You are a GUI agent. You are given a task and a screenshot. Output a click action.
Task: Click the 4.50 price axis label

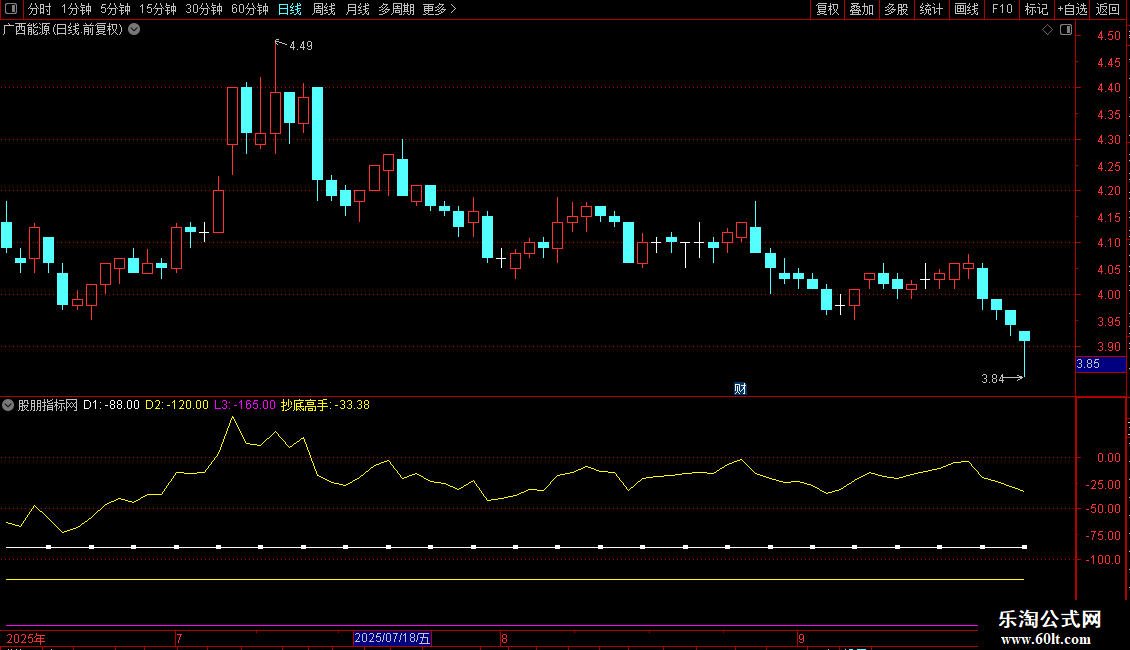tap(1108, 36)
